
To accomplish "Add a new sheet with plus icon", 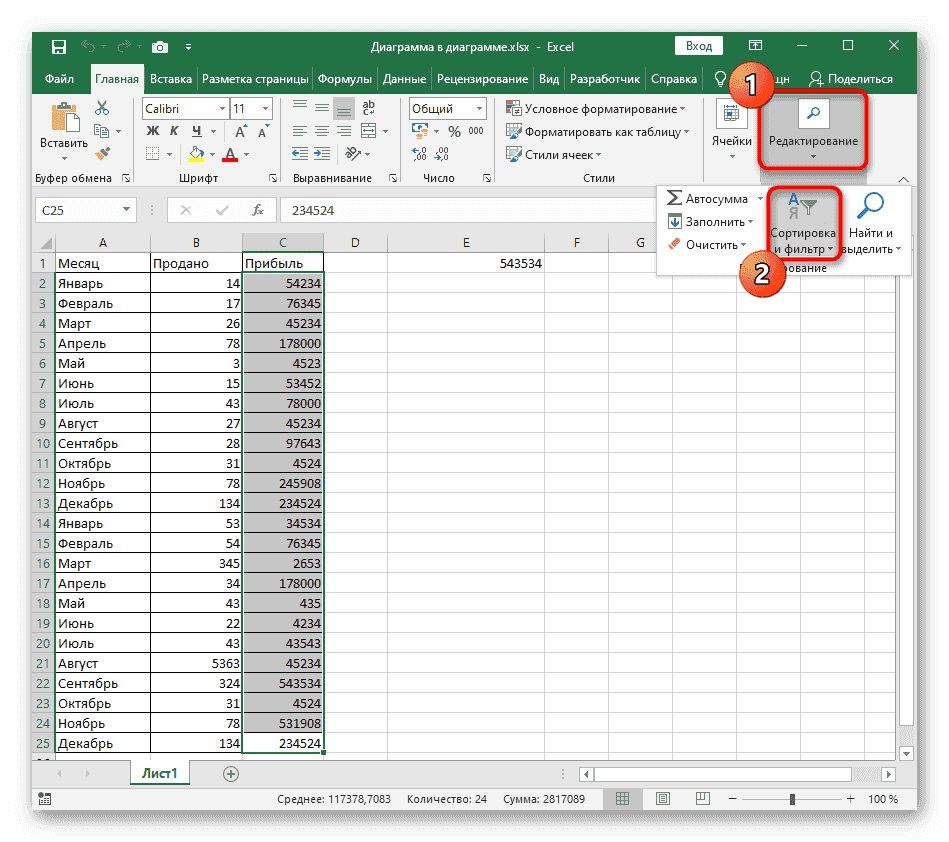I will coord(231,773).
